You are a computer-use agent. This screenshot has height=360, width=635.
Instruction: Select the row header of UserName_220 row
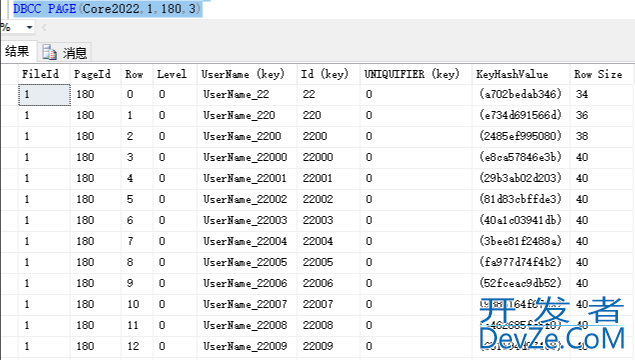tap(10, 116)
